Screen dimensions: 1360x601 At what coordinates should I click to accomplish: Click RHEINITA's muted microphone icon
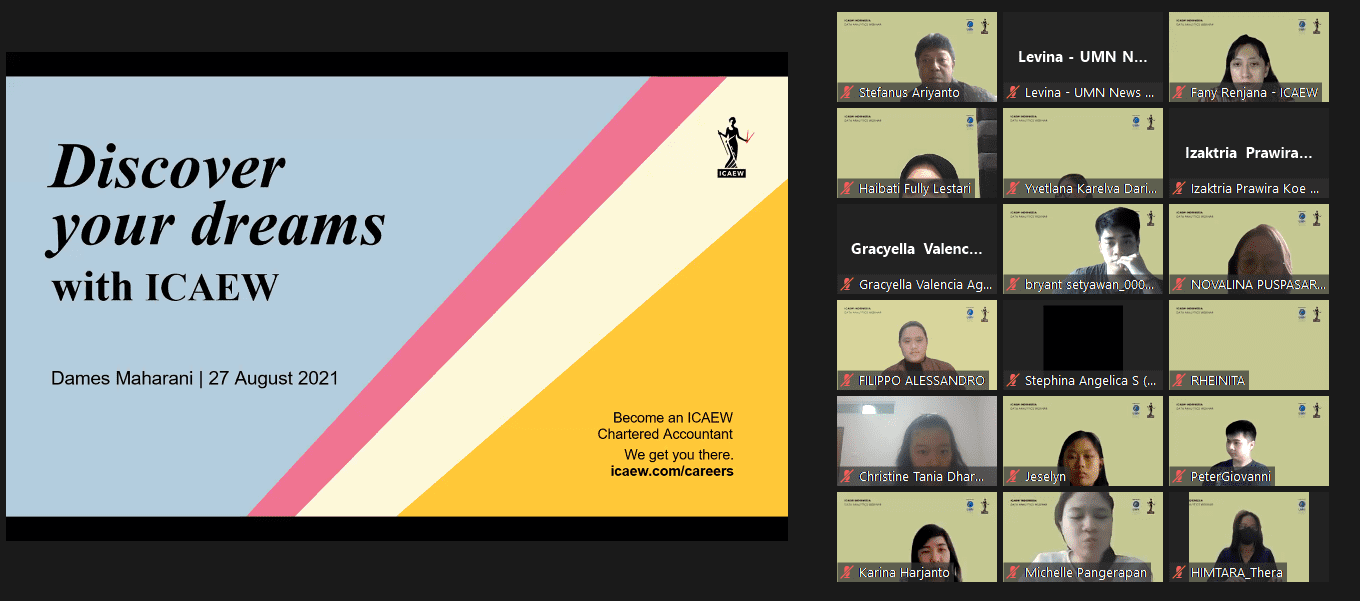(1179, 381)
